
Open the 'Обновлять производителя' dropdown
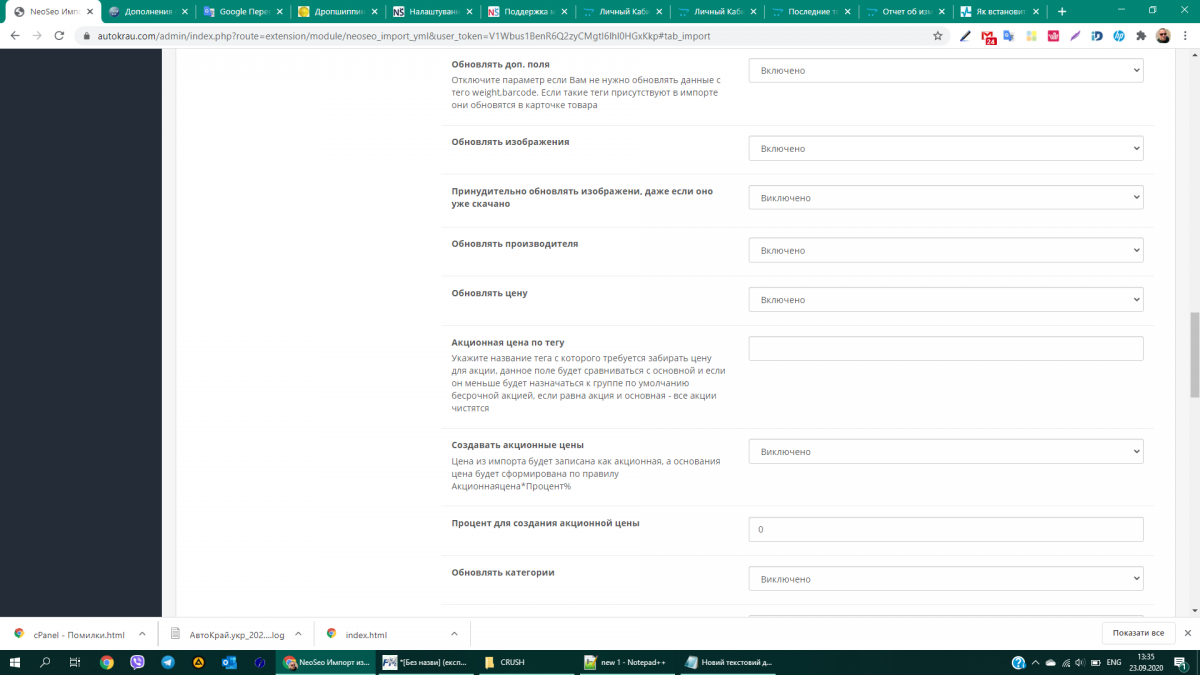[946, 250]
